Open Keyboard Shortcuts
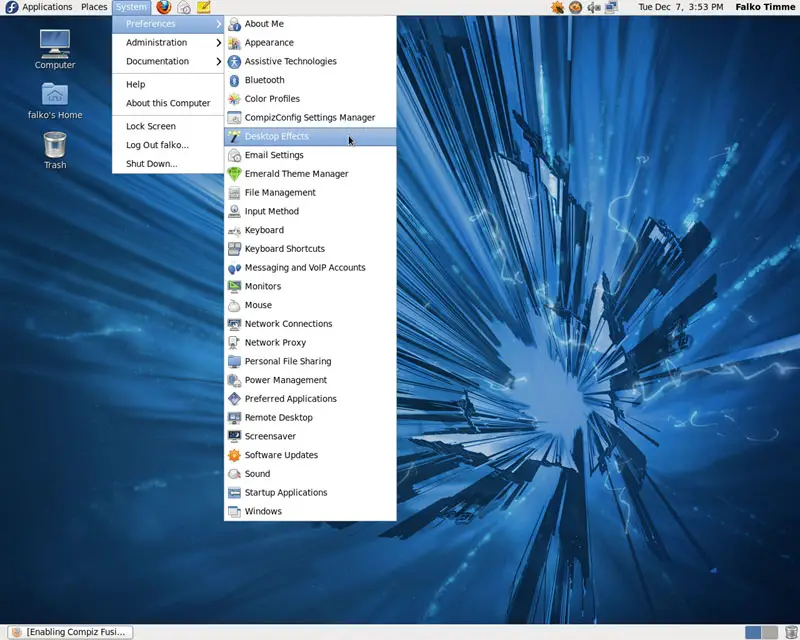Image resolution: width=800 pixels, height=640 pixels. click(x=310, y=249)
